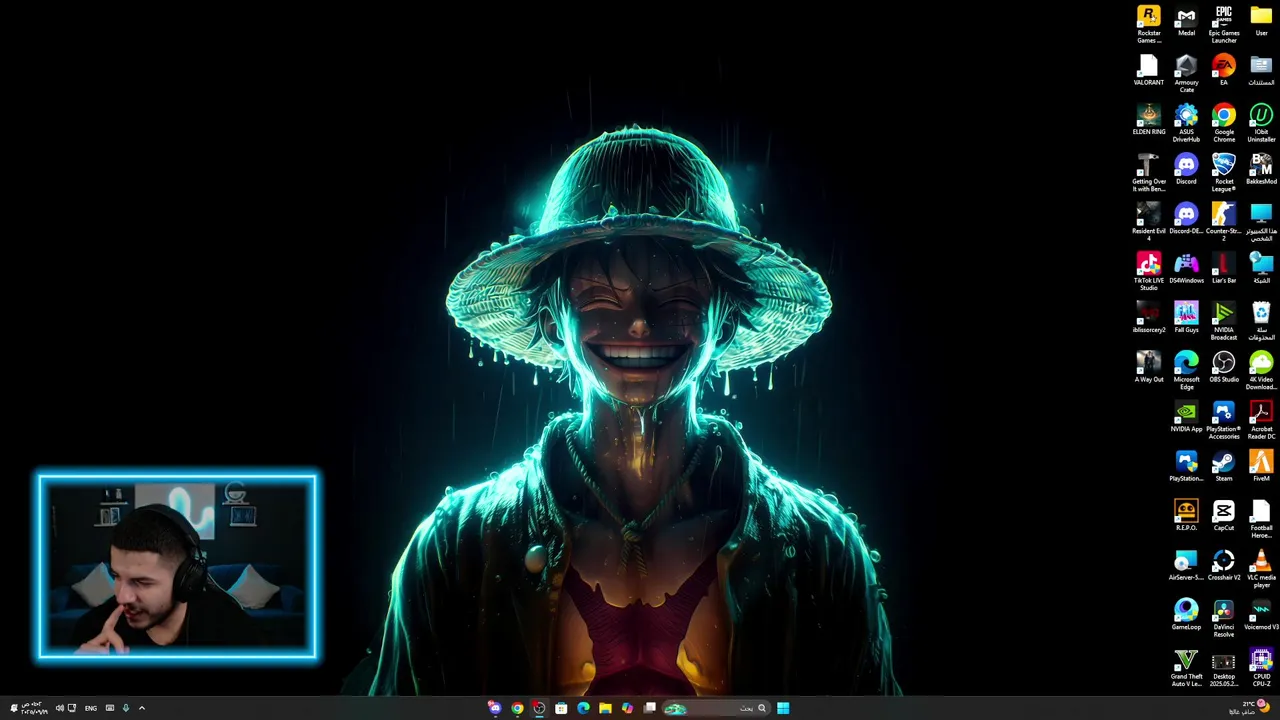Select 4K Video Downloader icon

(1261, 371)
